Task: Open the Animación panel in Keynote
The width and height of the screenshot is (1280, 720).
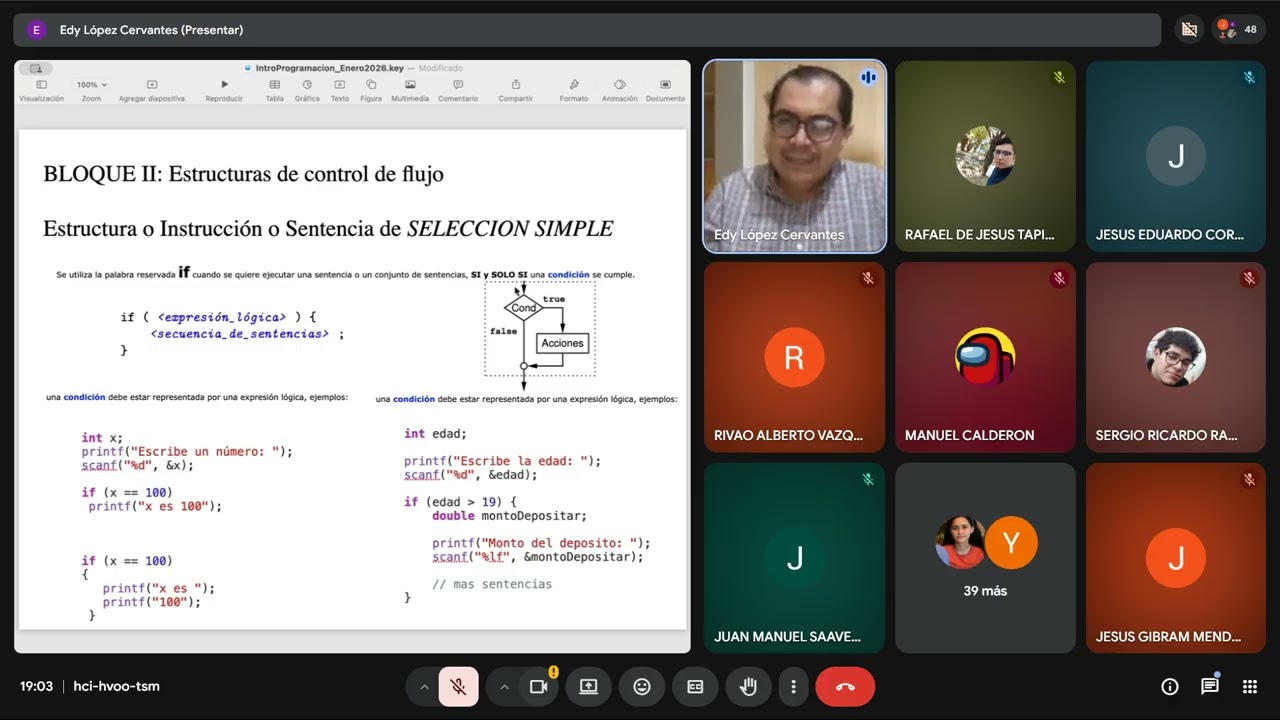Action: pyautogui.click(x=620, y=90)
